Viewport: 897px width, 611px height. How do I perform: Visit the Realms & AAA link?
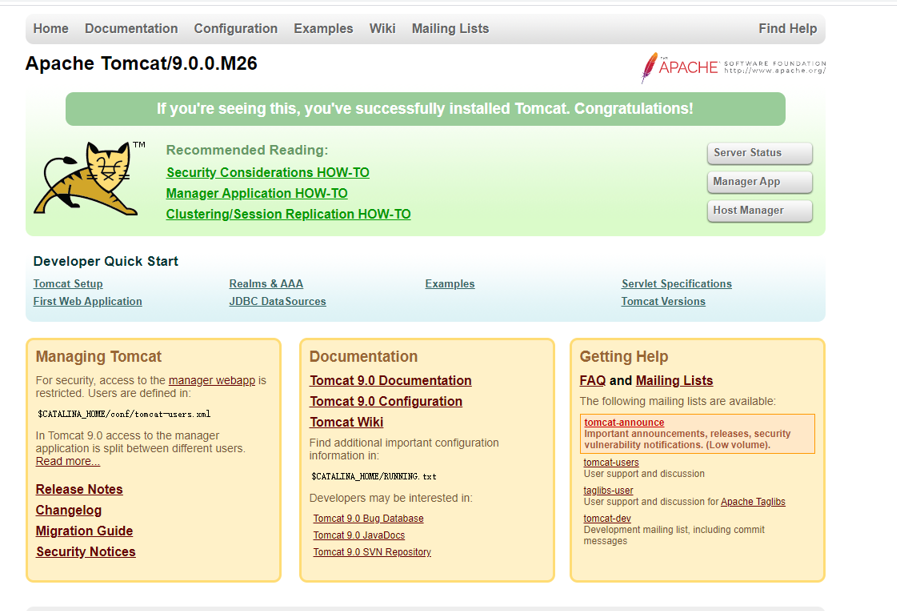coord(266,284)
